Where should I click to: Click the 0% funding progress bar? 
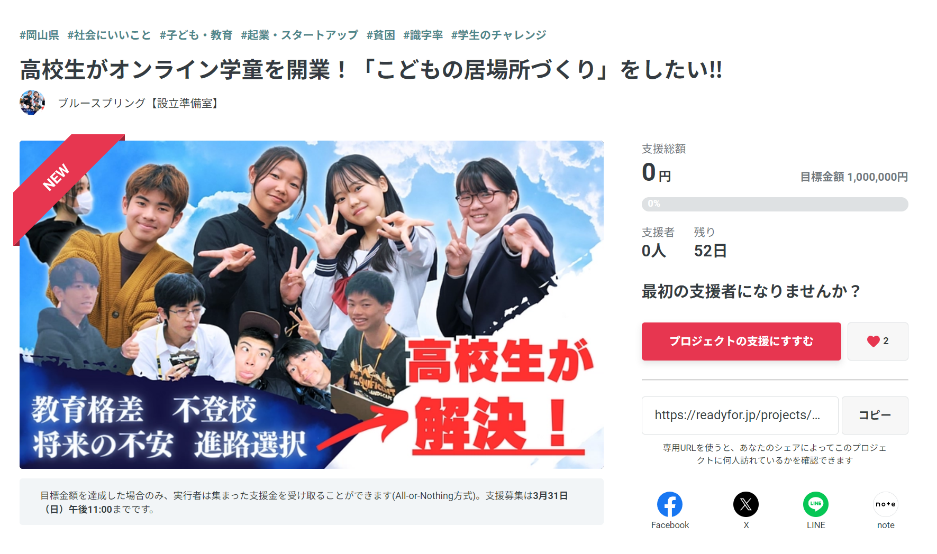coord(774,204)
